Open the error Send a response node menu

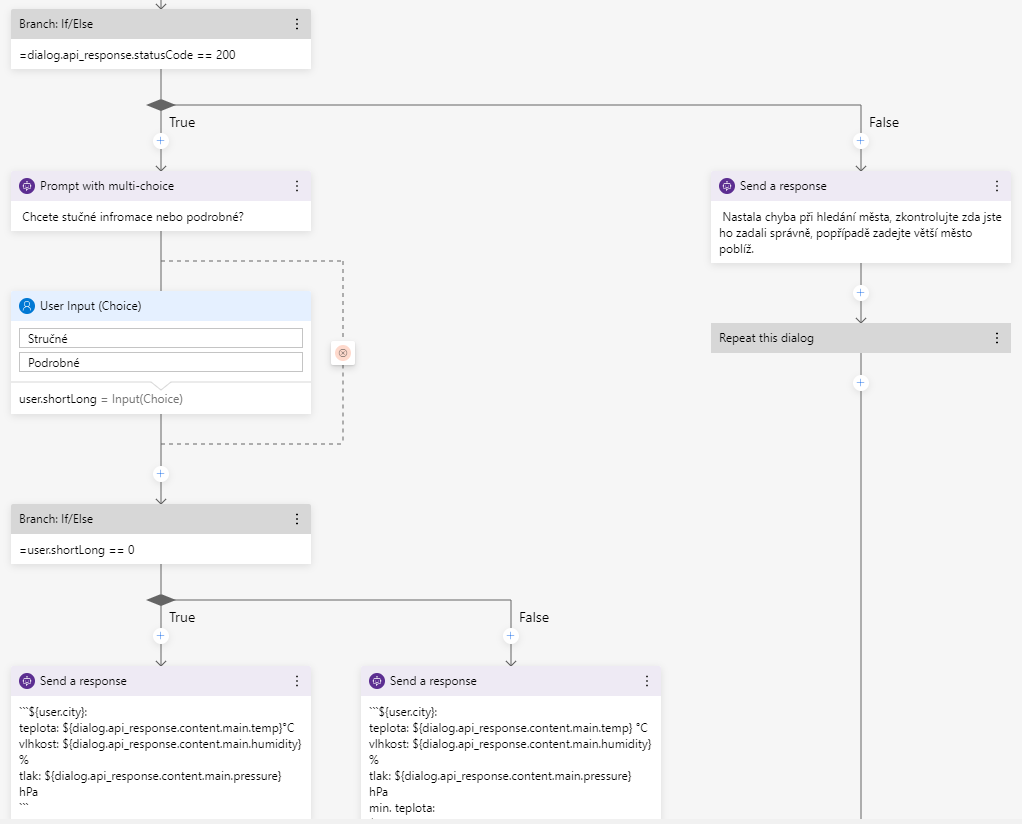click(x=996, y=186)
